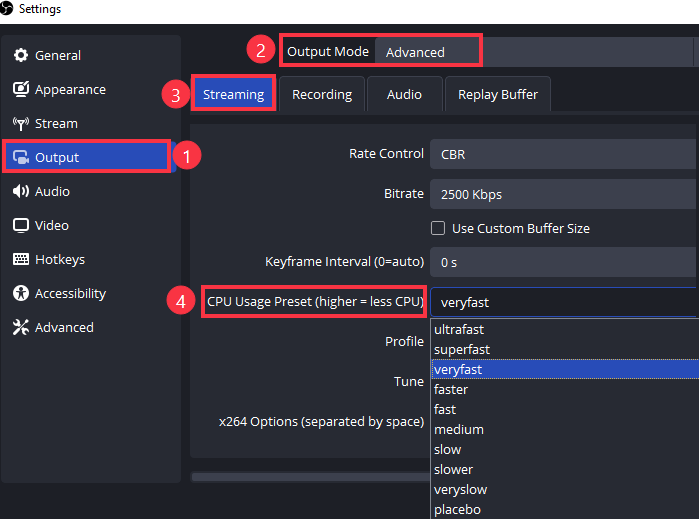Choose ultrafast preset from list

coord(565,330)
